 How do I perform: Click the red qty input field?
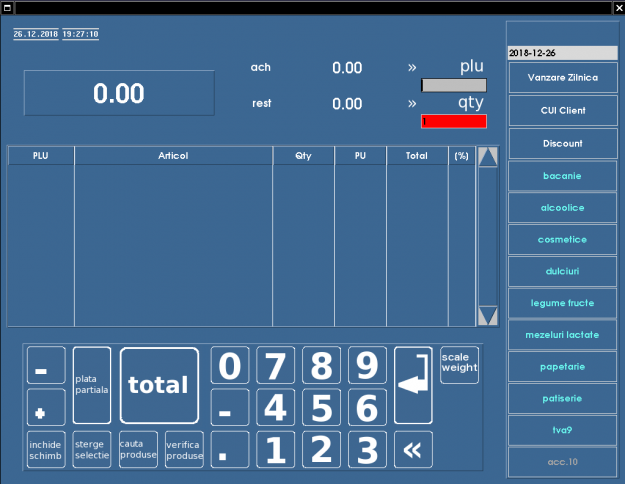[x=454, y=121]
